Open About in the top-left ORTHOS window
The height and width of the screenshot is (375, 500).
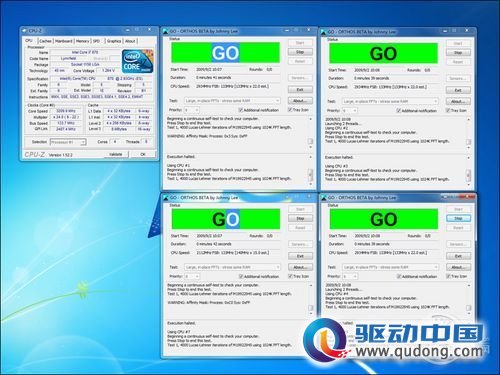(300, 101)
